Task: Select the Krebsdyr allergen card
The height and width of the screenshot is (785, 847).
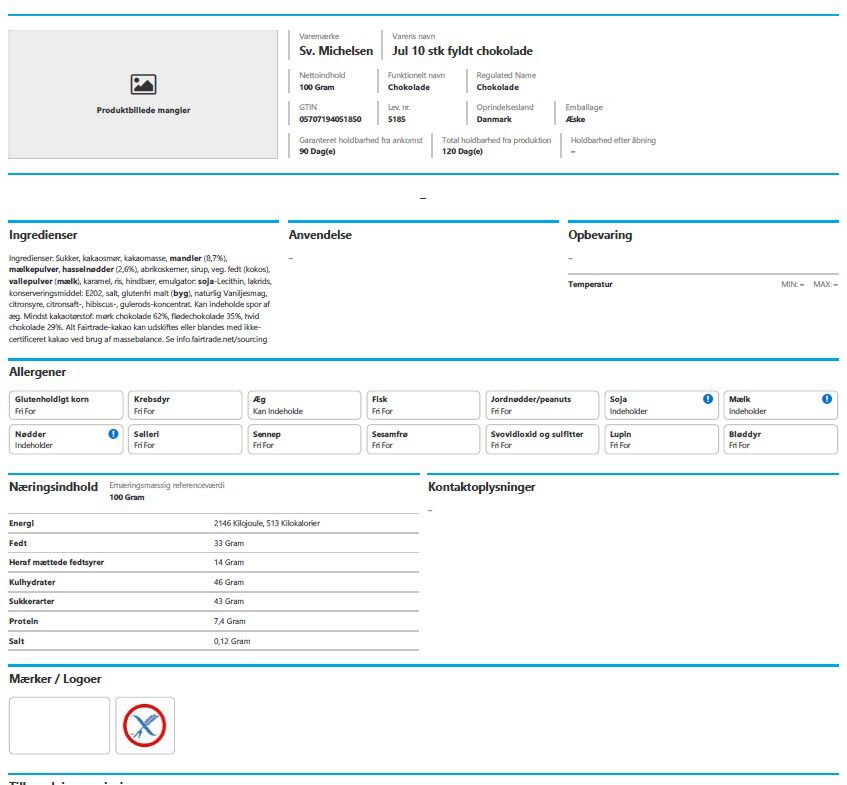Action: coord(185,405)
